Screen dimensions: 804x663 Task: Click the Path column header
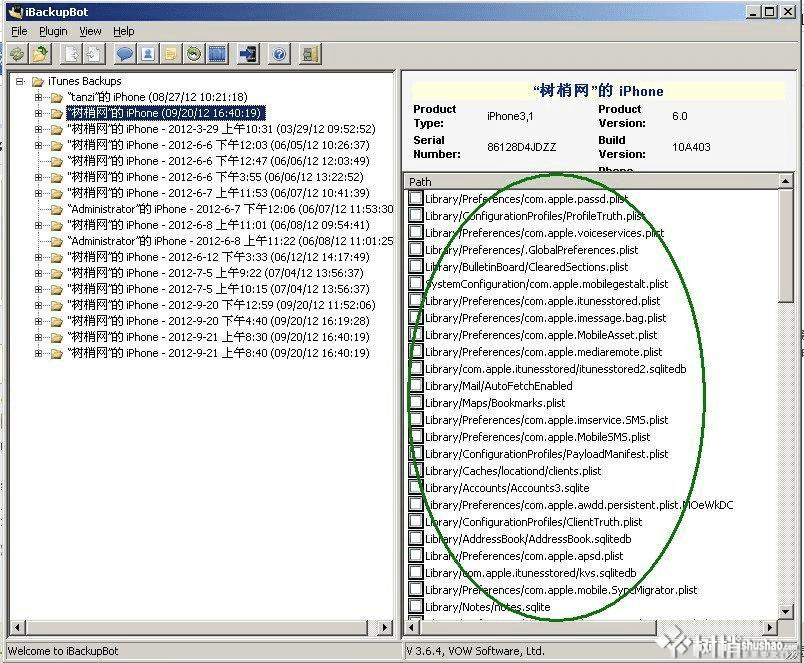591,182
